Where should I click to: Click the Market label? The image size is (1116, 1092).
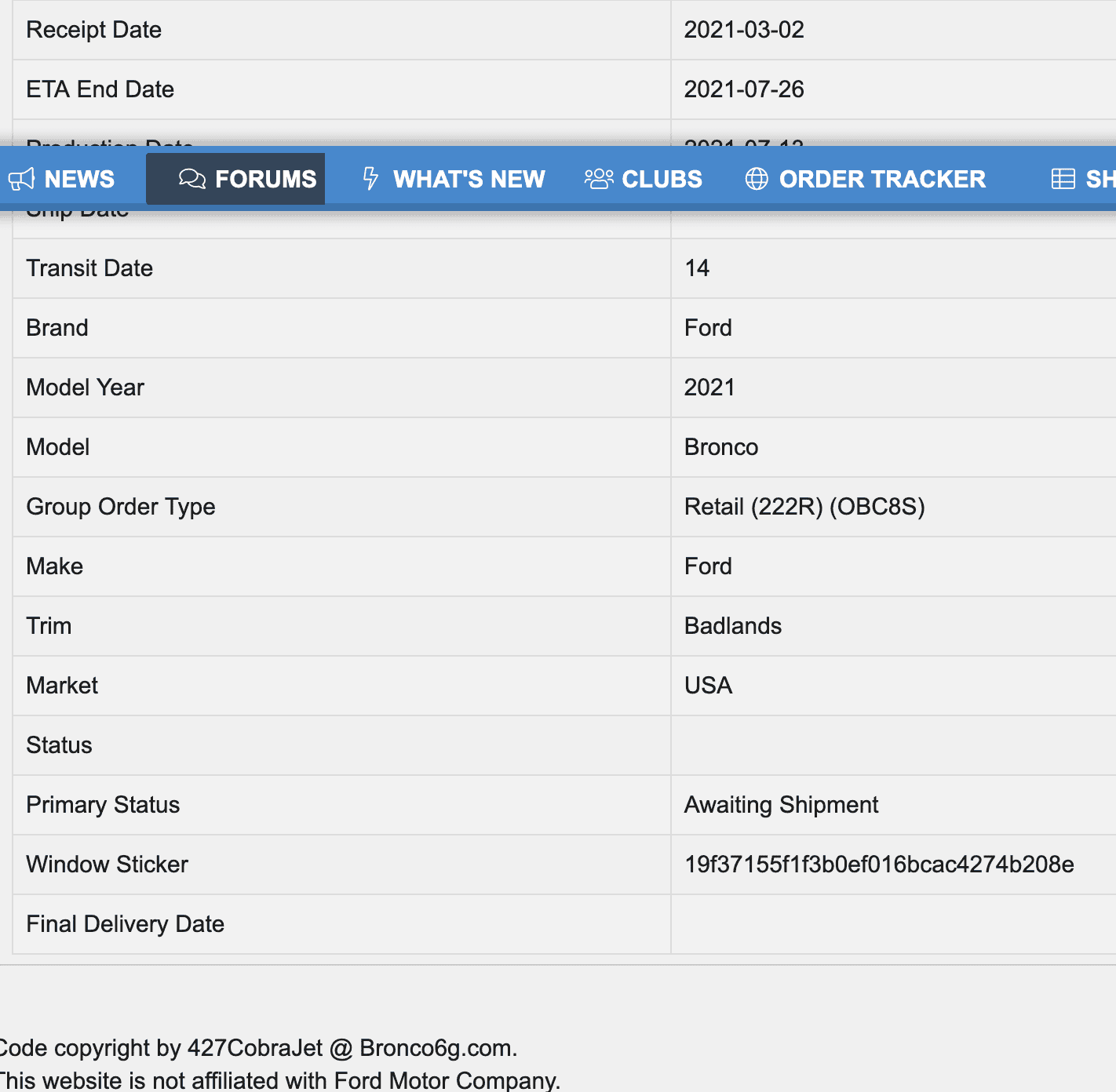(x=62, y=686)
